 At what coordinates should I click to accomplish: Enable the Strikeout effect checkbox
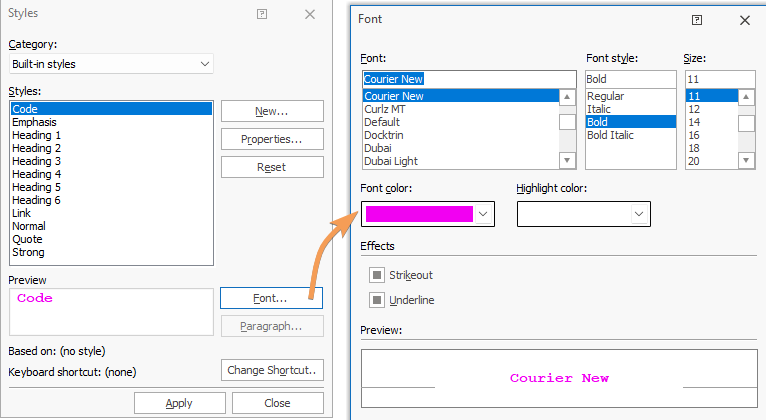(x=377, y=275)
